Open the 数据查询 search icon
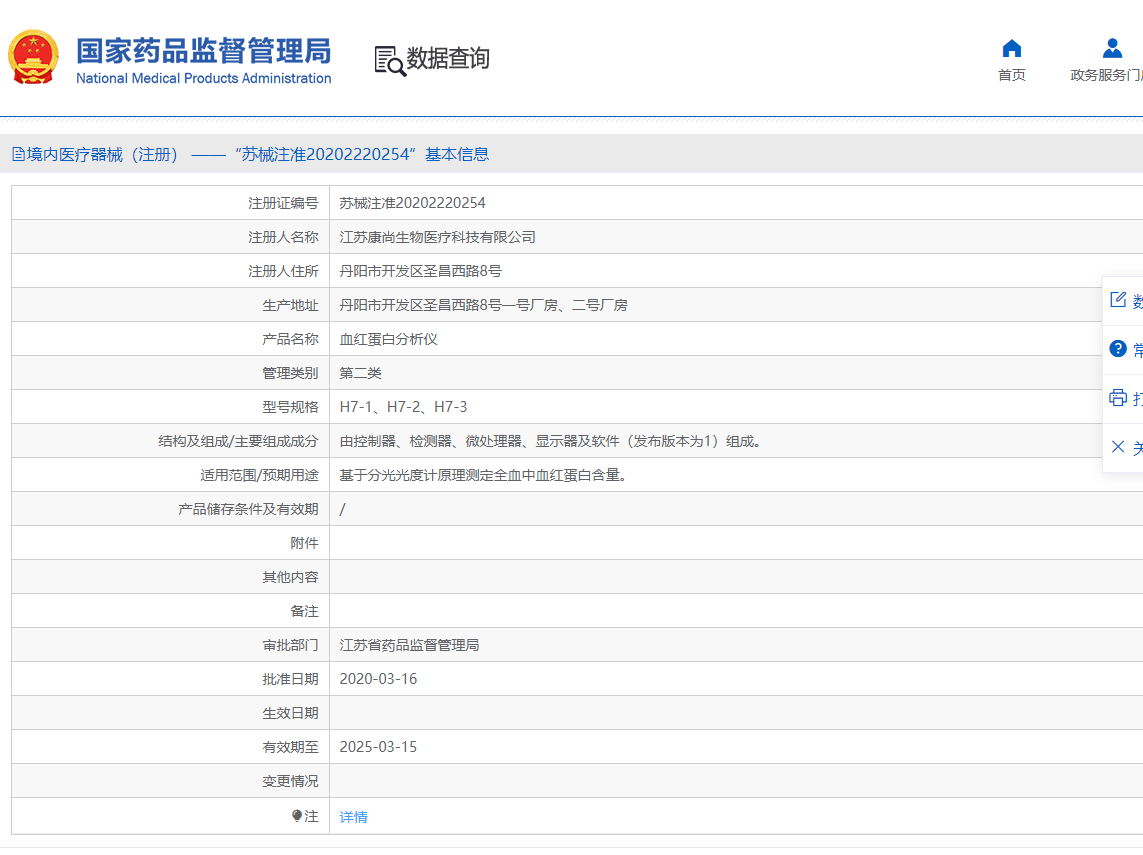This screenshot has height=855, width=1143. 390,60
